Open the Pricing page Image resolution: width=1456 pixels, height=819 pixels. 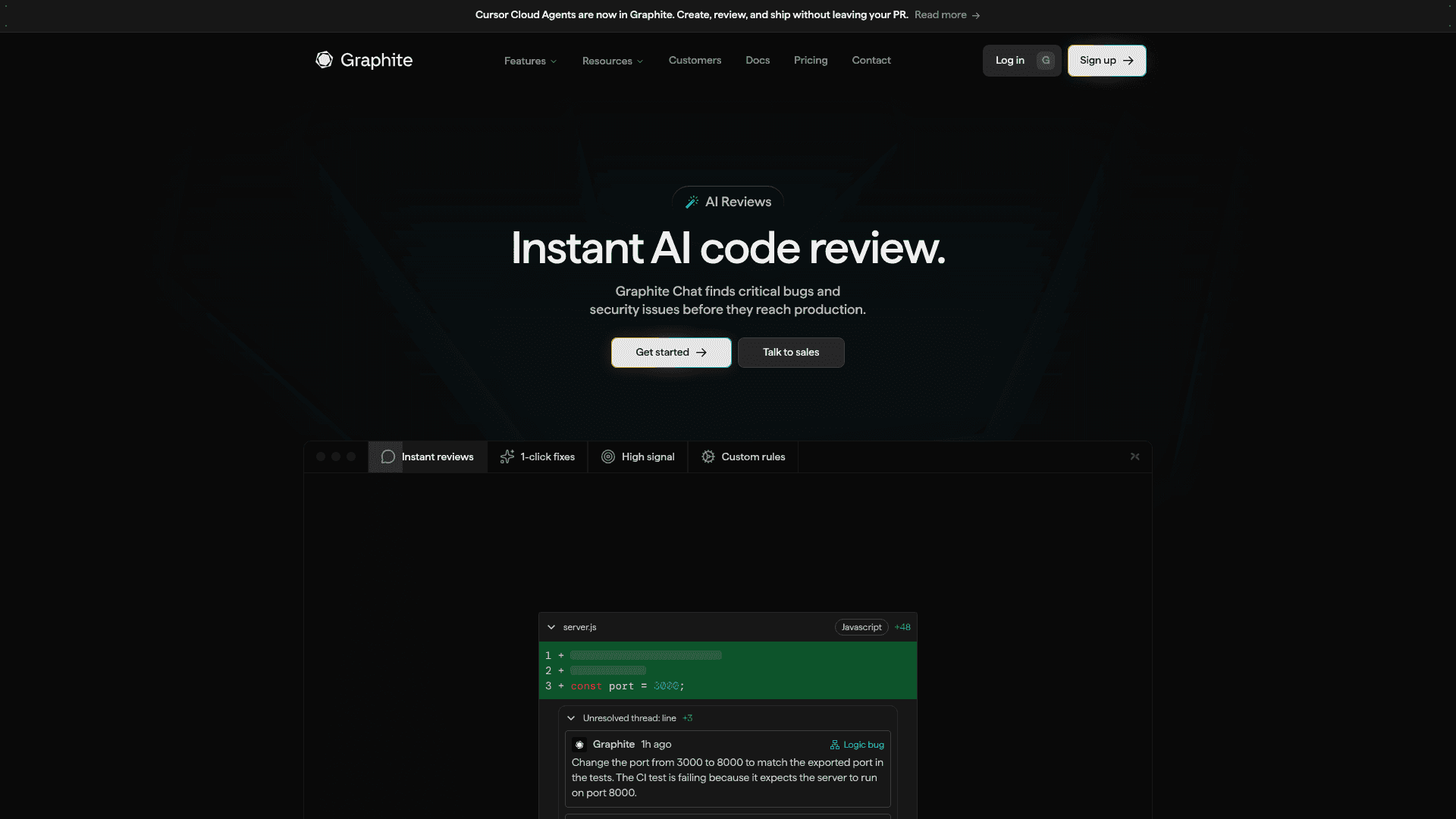coord(811,60)
